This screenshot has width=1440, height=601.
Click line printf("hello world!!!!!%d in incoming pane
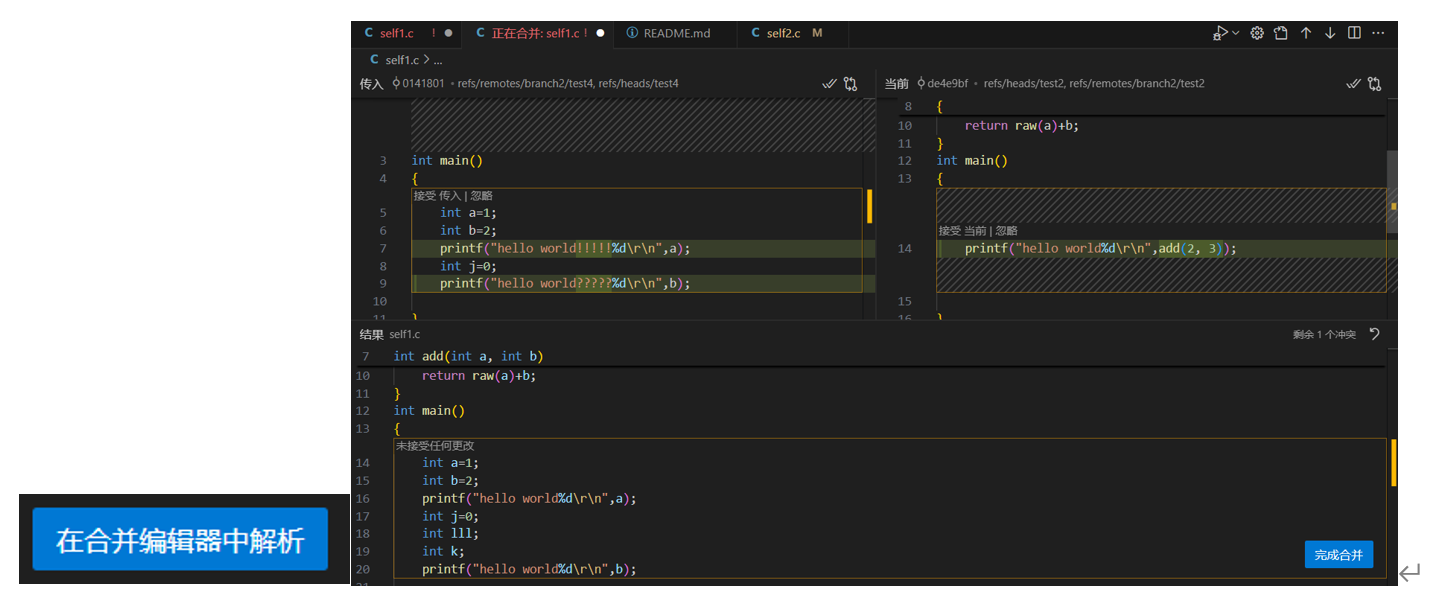565,248
